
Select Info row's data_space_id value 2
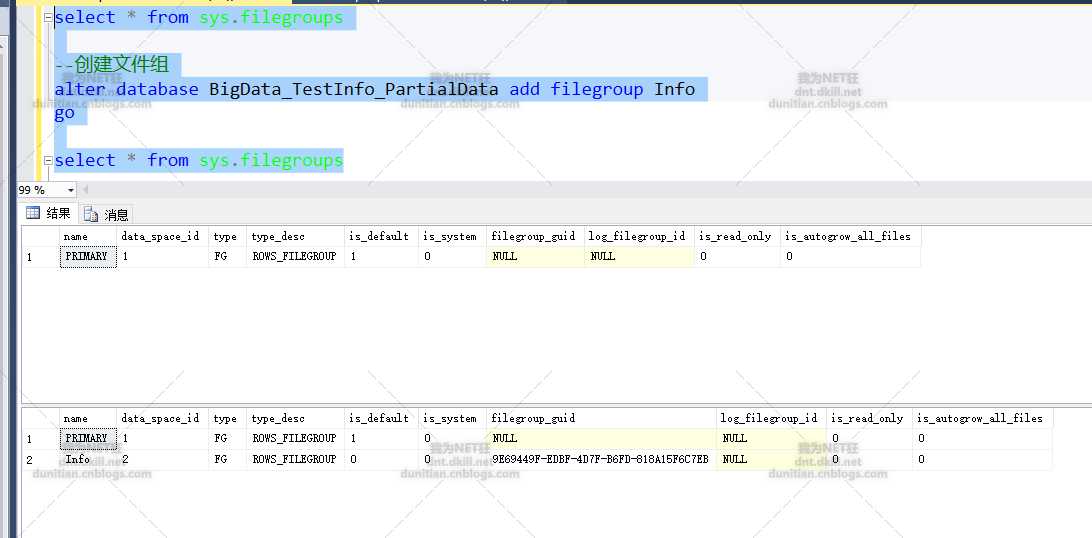pos(162,459)
